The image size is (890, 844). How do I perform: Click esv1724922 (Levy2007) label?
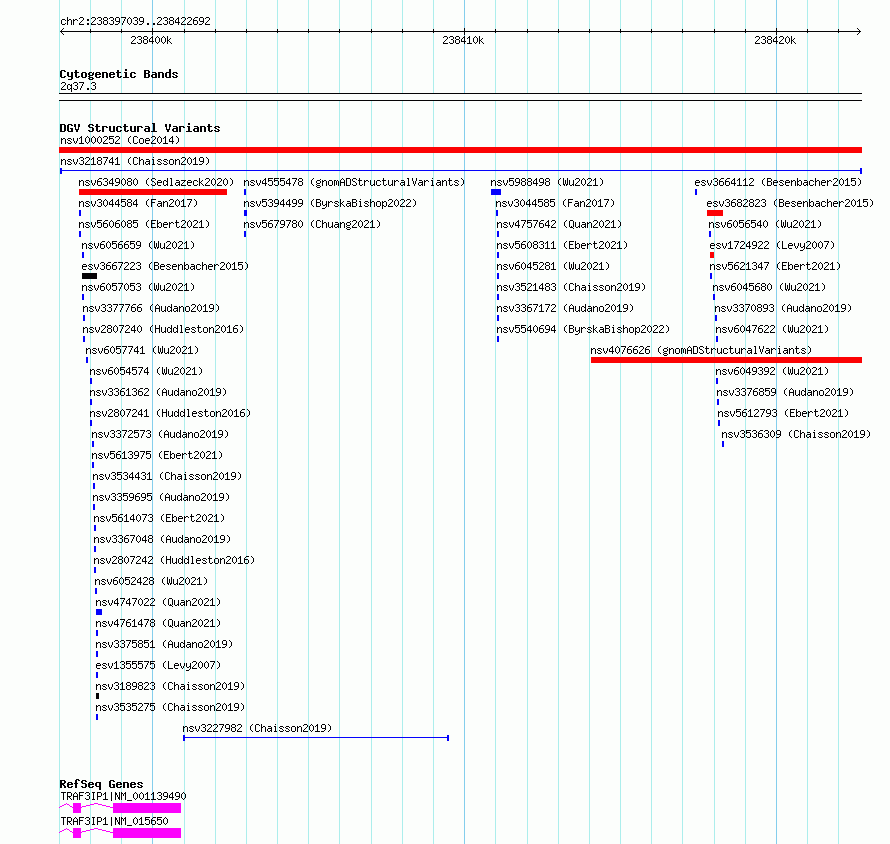pos(773,245)
